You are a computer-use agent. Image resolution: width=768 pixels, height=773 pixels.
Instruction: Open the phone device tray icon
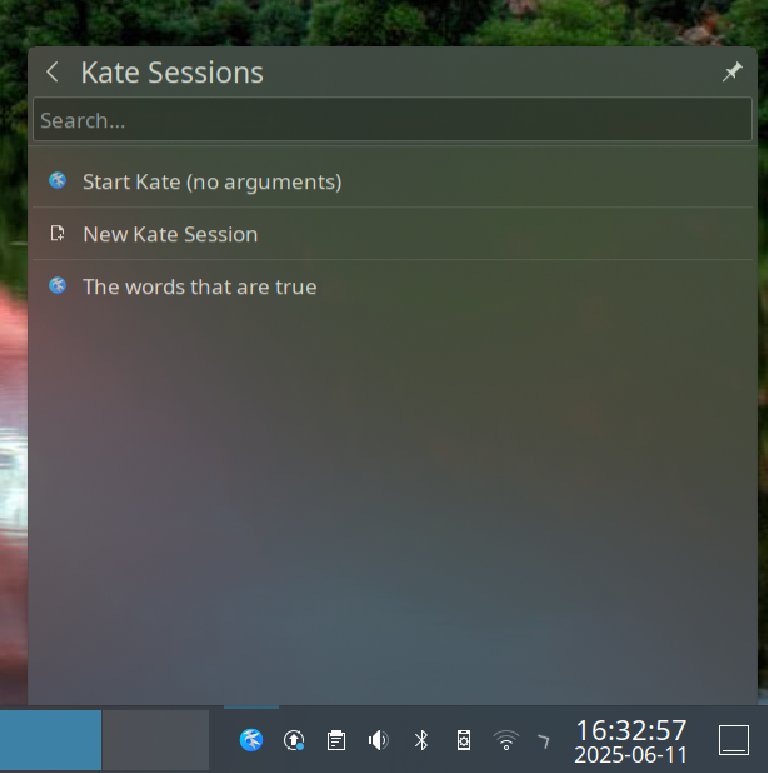tap(464, 740)
